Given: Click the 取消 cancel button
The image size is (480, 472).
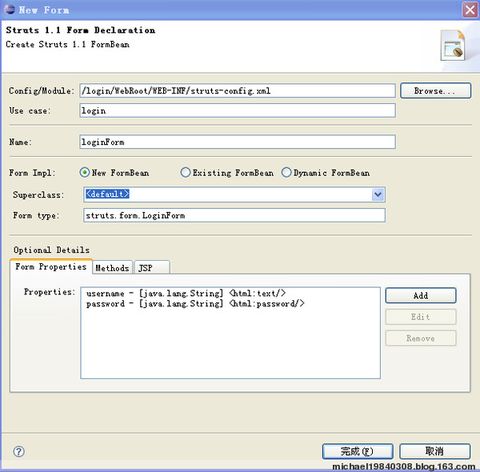Looking at the screenshot, I should point(435,452).
